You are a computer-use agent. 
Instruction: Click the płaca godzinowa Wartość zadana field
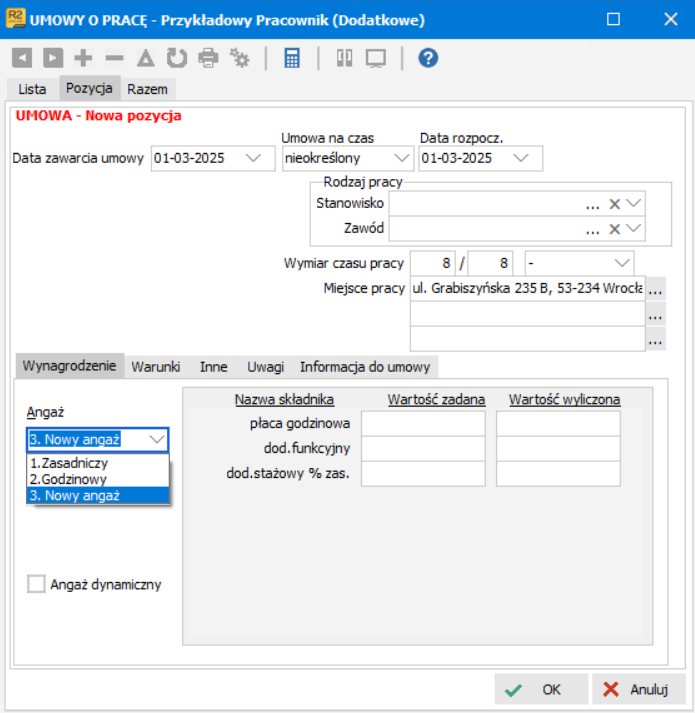tap(423, 423)
